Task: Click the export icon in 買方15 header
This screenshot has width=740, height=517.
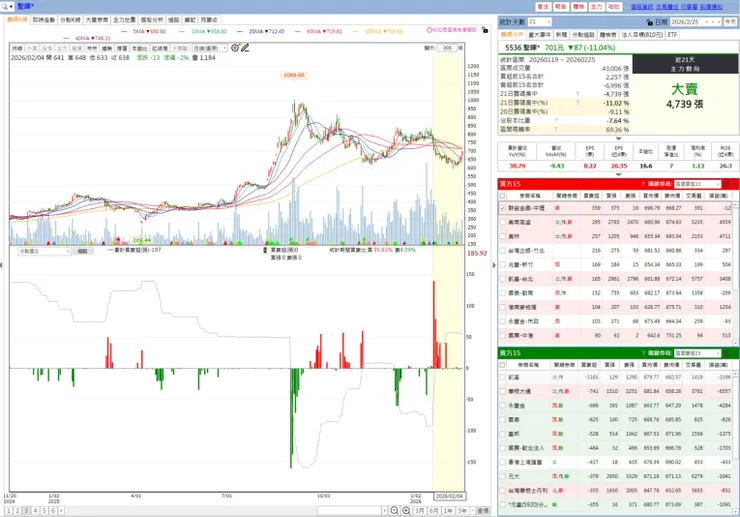Action: point(727,184)
